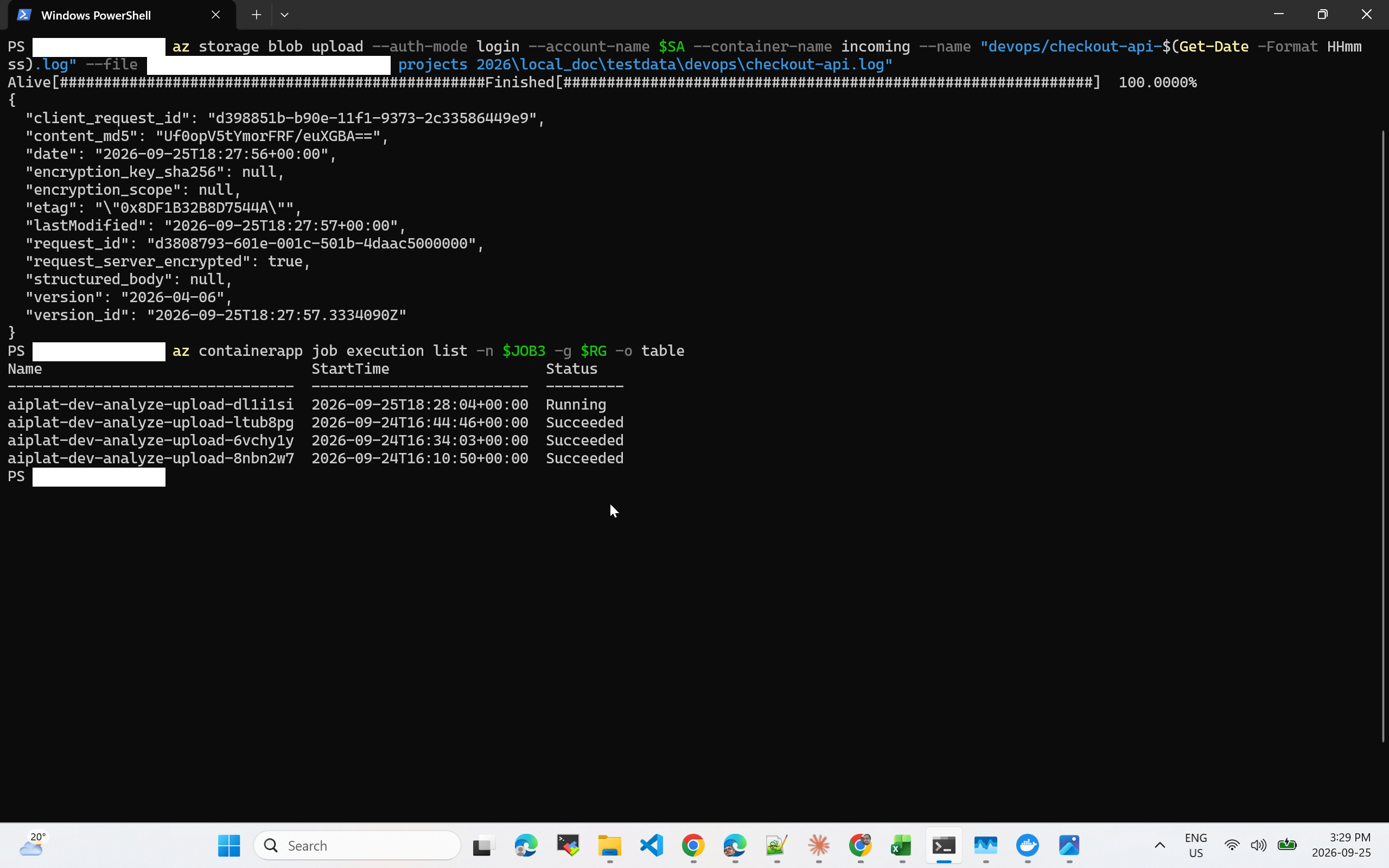The height and width of the screenshot is (868, 1389).
Task: Open the terminal-with-blocks dev app in taskbar
Action: pos(568,845)
